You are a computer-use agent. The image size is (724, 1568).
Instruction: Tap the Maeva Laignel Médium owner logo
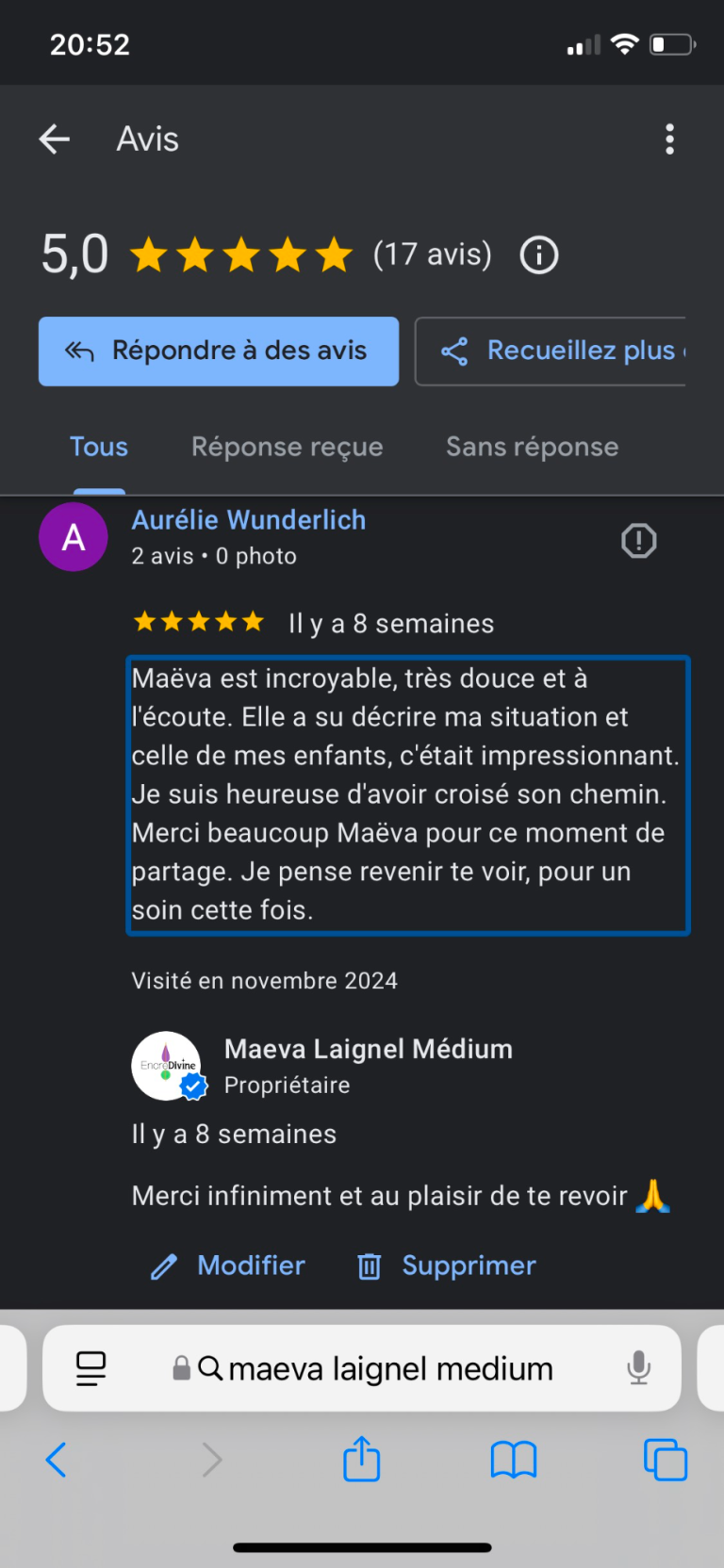coord(167,1066)
